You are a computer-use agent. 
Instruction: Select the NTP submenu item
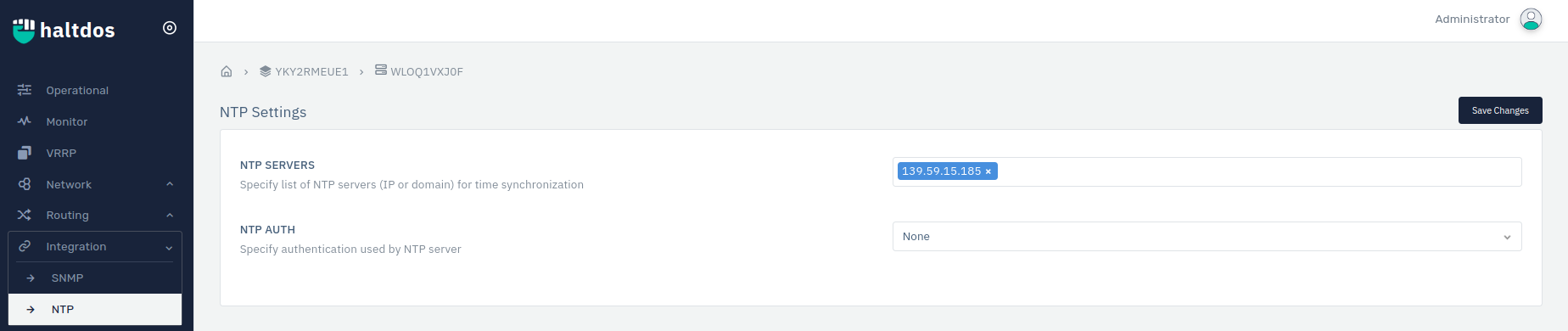(95, 310)
